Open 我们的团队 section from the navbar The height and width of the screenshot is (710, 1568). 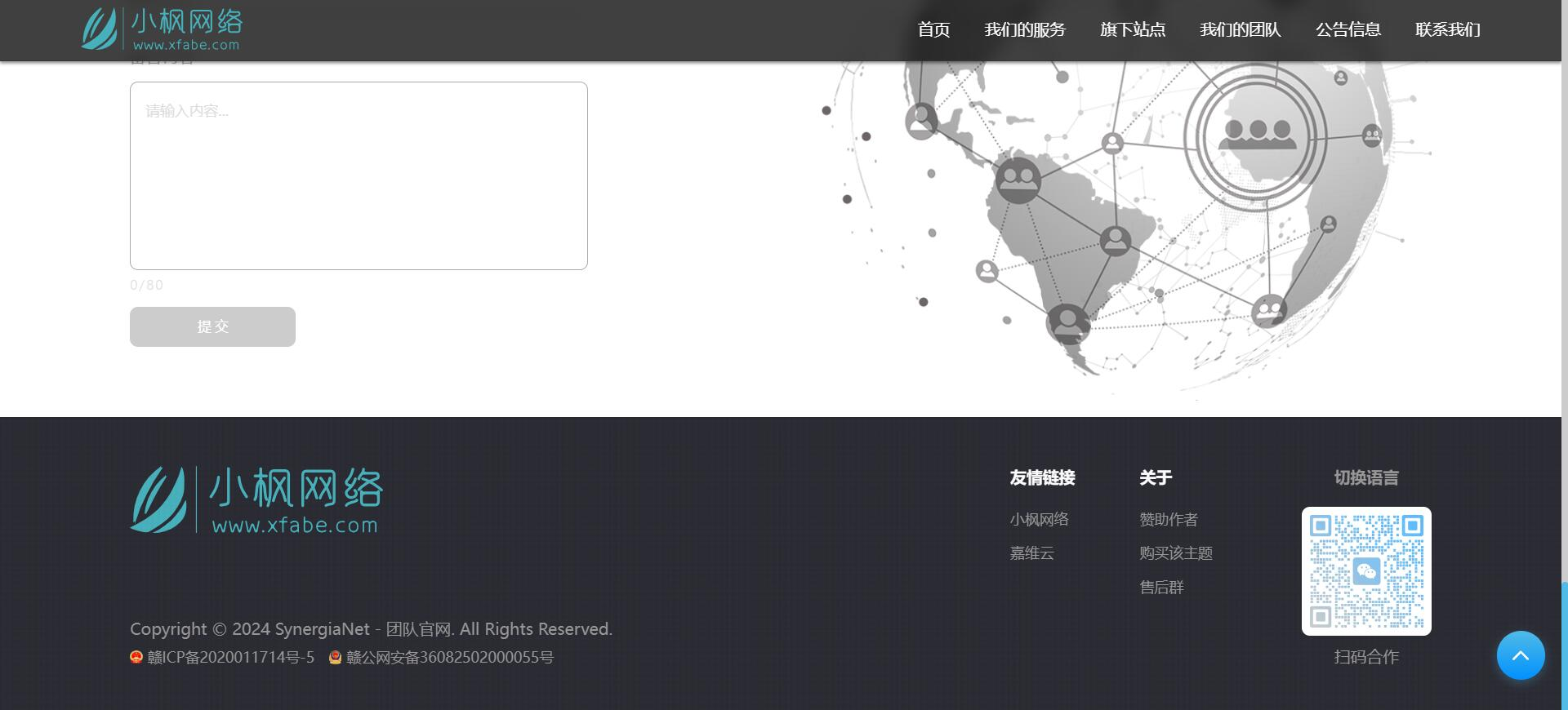[x=1240, y=30]
